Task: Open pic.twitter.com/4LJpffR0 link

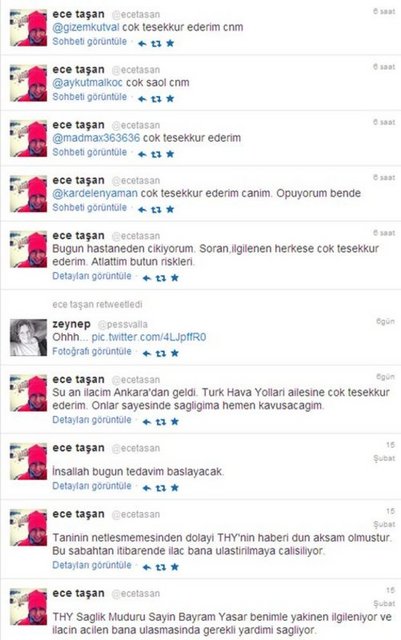Action: pos(149,337)
